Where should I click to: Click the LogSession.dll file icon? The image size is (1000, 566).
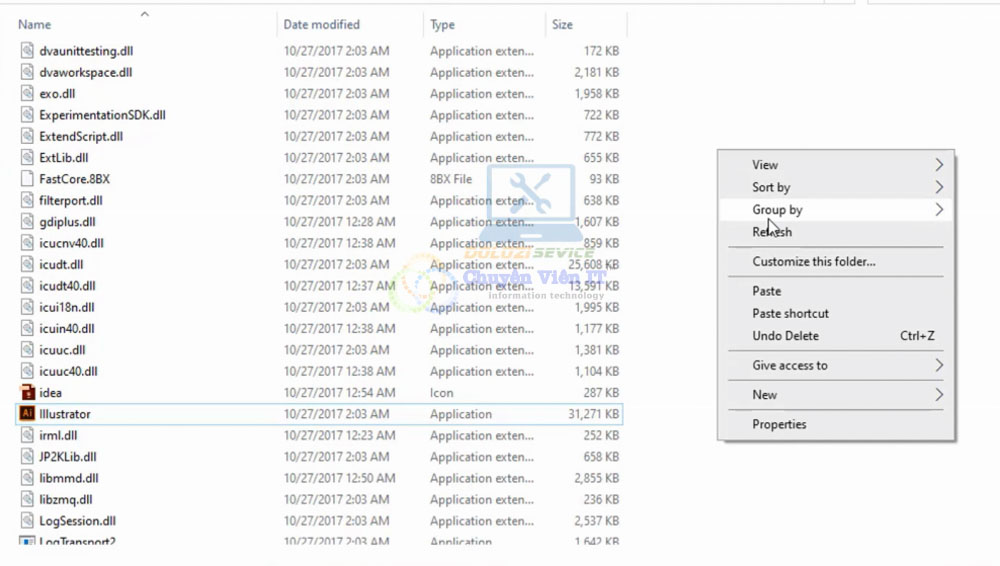point(27,521)
